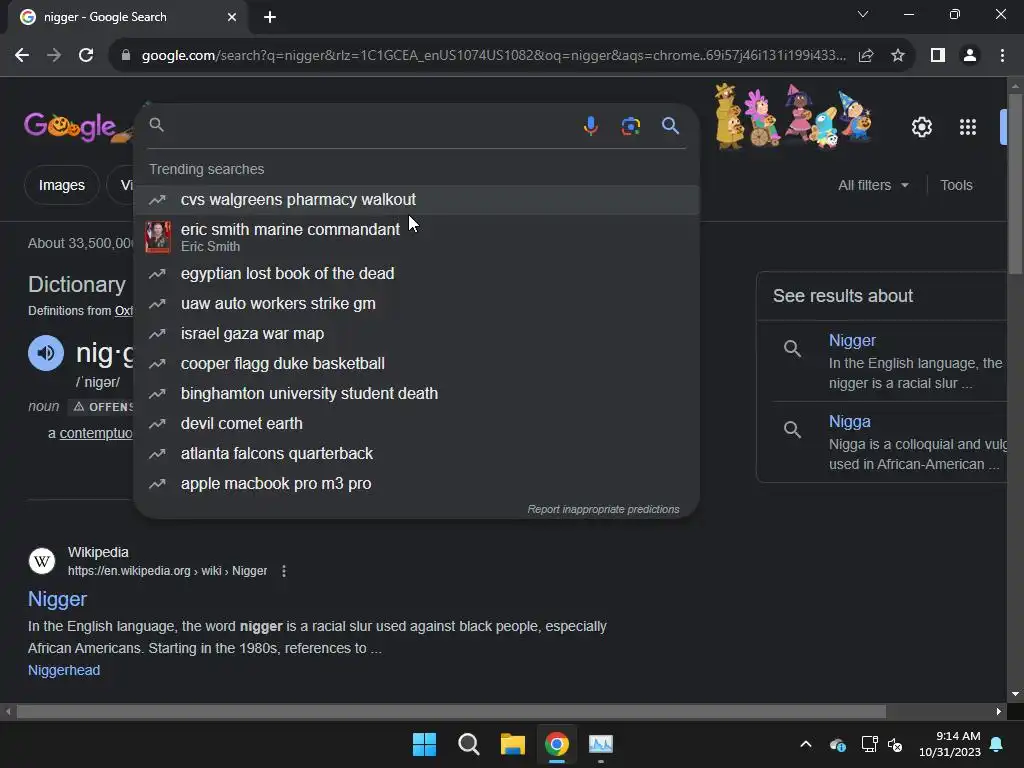Click the OneDrive cloud tray icon
This screenshot has height=768, width=1024.
(x=838, y=744)
